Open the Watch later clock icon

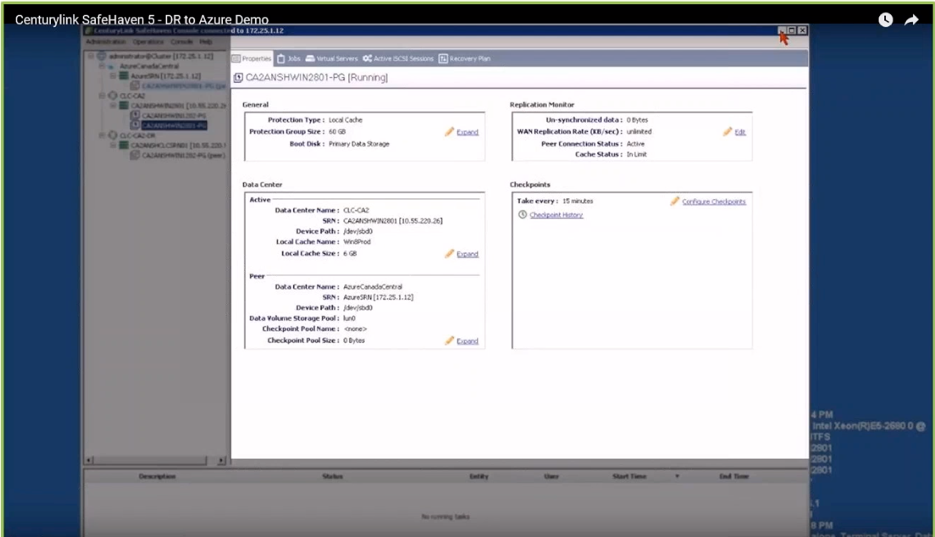pos(886,20)
